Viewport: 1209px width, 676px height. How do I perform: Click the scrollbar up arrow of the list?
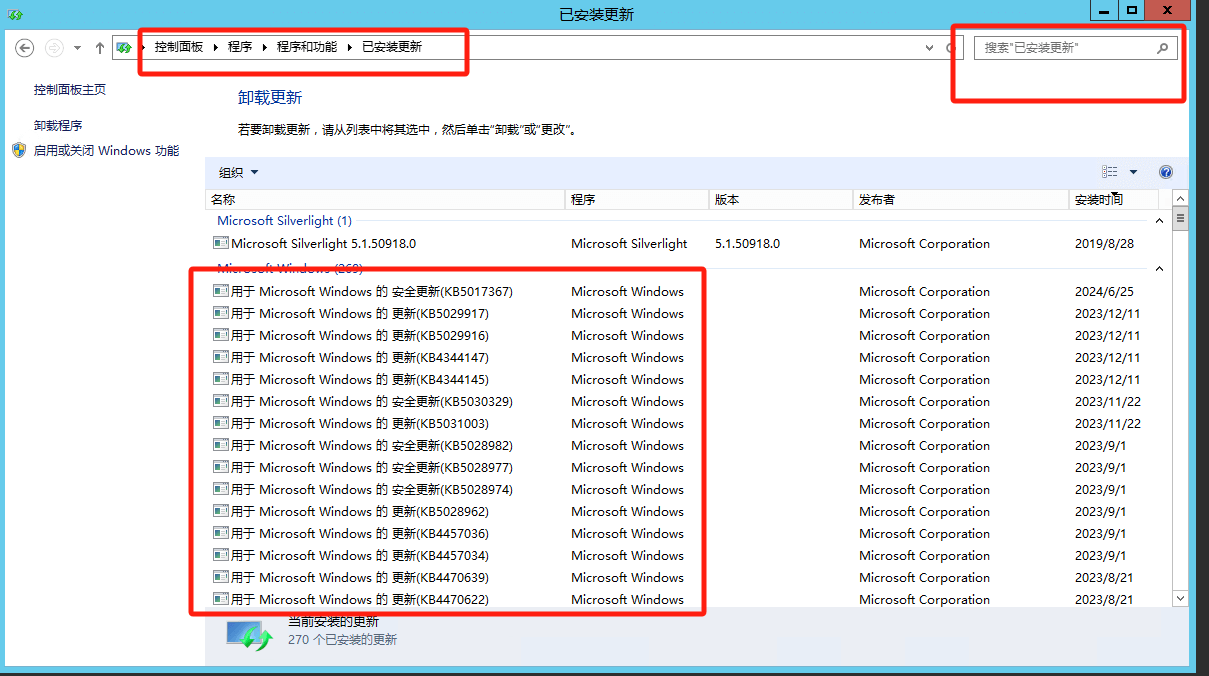coord(1180,199)
